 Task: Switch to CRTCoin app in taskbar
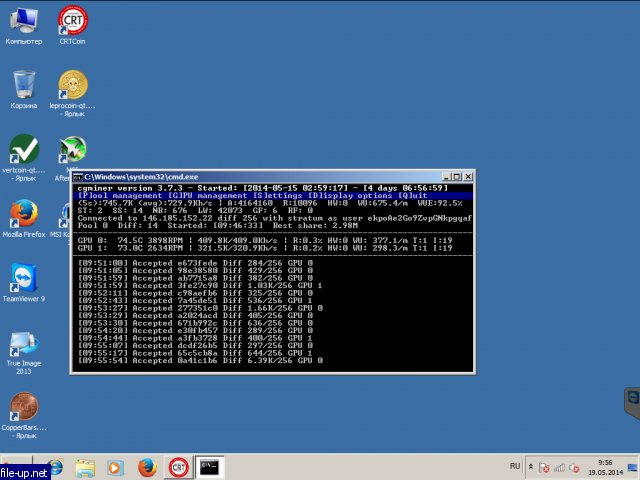pos(179,467)
